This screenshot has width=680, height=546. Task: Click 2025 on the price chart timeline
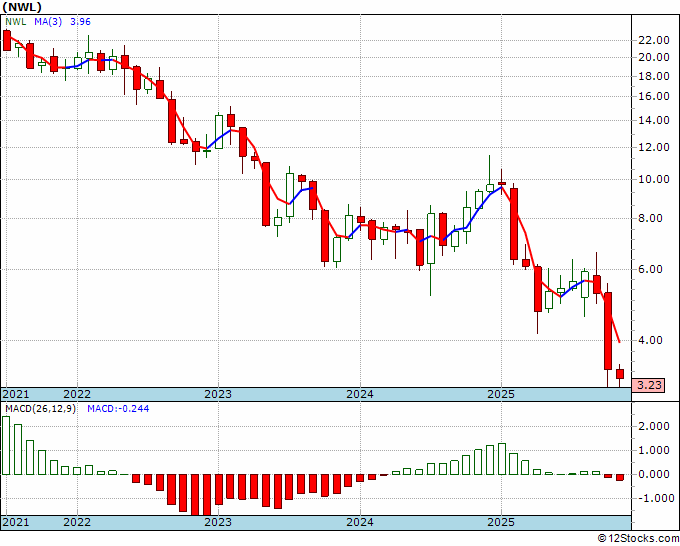coord(501,394)
